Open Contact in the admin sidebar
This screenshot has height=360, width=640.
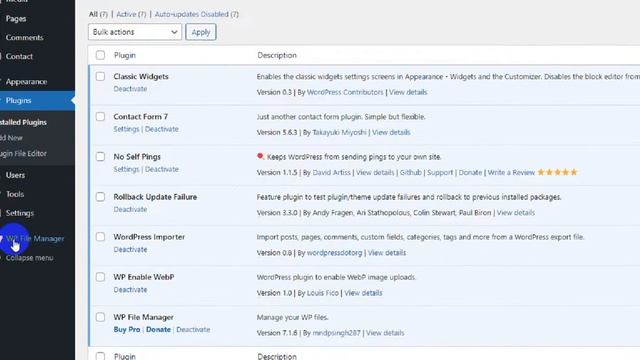pos(19,56)
